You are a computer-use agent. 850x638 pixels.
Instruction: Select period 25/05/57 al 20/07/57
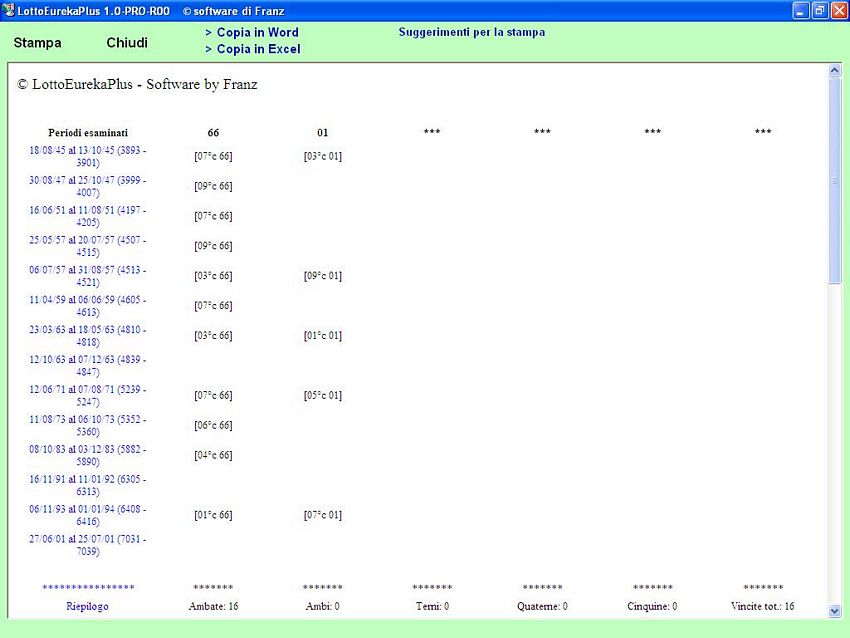click(88, 246)
